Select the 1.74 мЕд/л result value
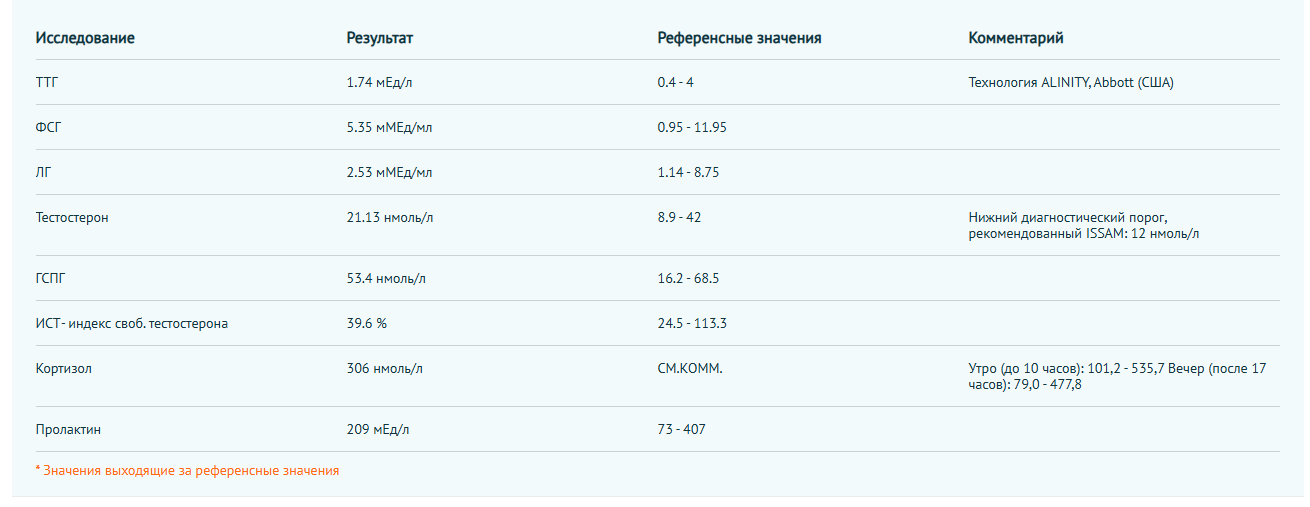This screenshot has height=507, width=1310. (x=379, y=82)
